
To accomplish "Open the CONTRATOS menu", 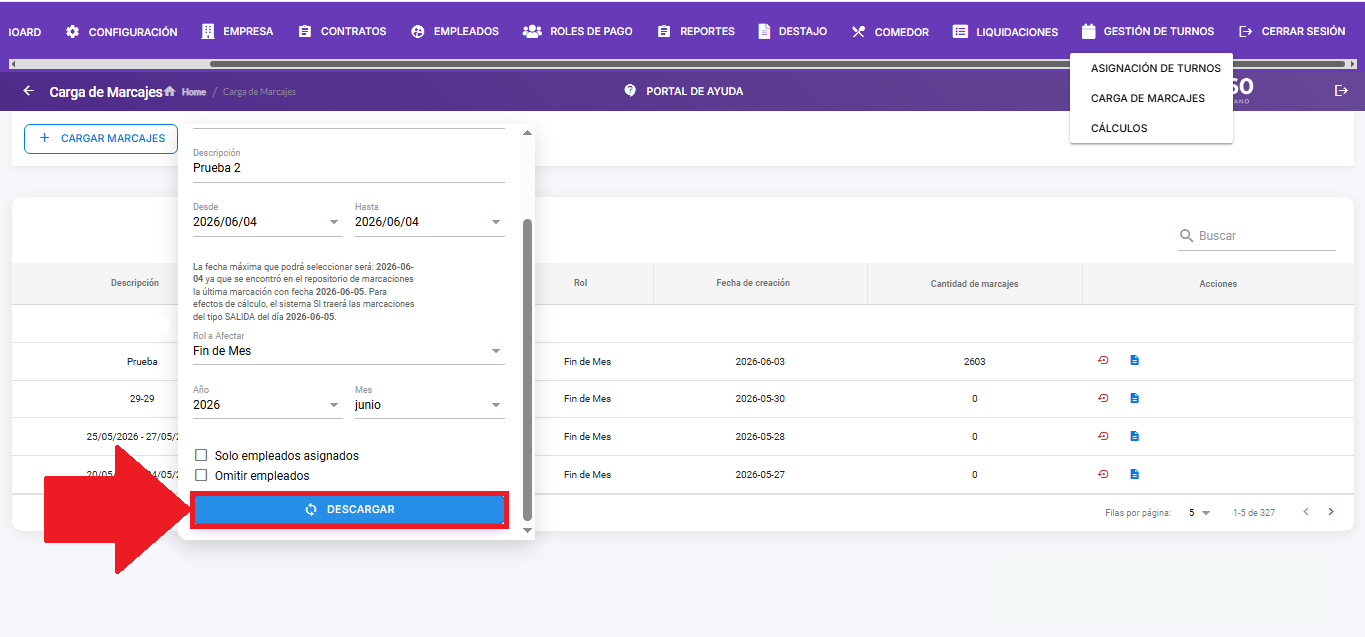I will (342, 31).
